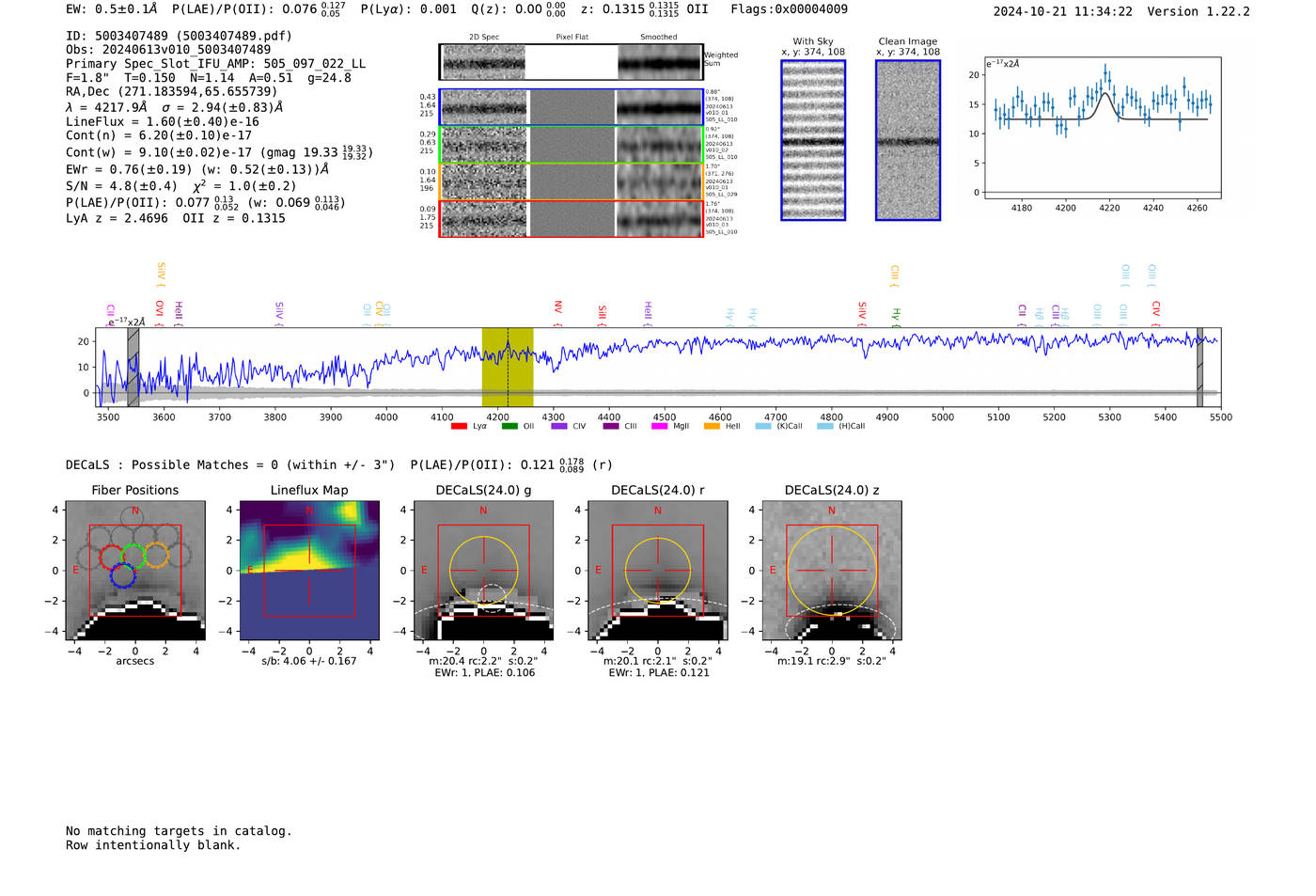Viewport: 1316px width, 896px height.
Task: Select the magenta MgII legend swatch
Action: 659,427
